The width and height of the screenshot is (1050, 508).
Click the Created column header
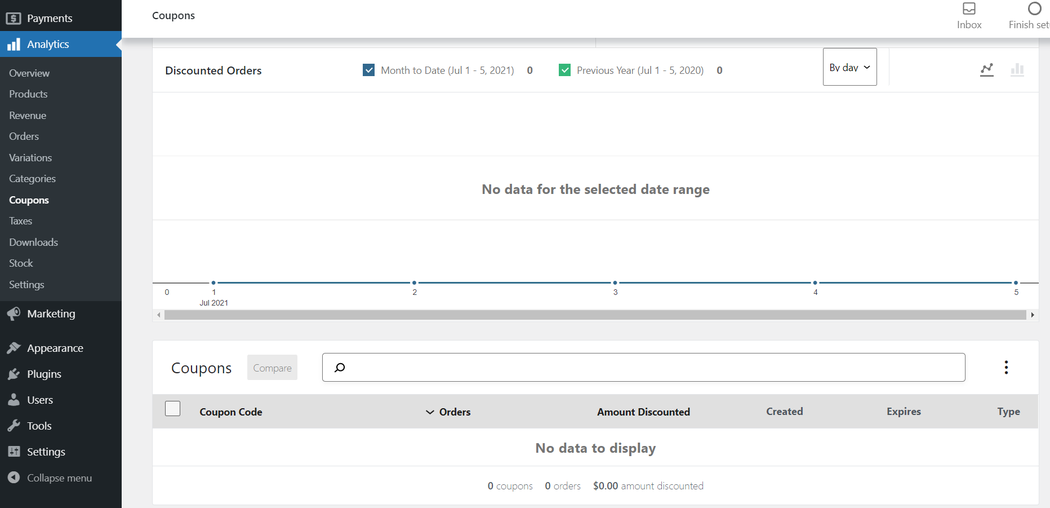click(x=784, y=412)
